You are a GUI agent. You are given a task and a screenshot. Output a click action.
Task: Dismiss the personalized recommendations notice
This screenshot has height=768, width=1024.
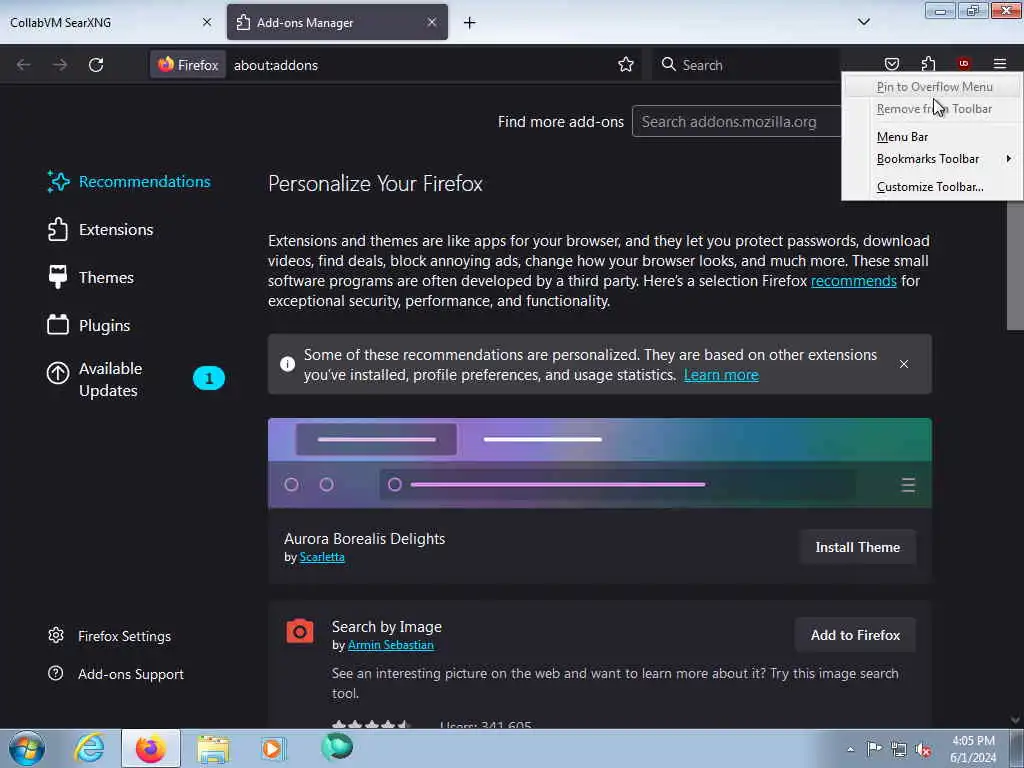point(904,364)
